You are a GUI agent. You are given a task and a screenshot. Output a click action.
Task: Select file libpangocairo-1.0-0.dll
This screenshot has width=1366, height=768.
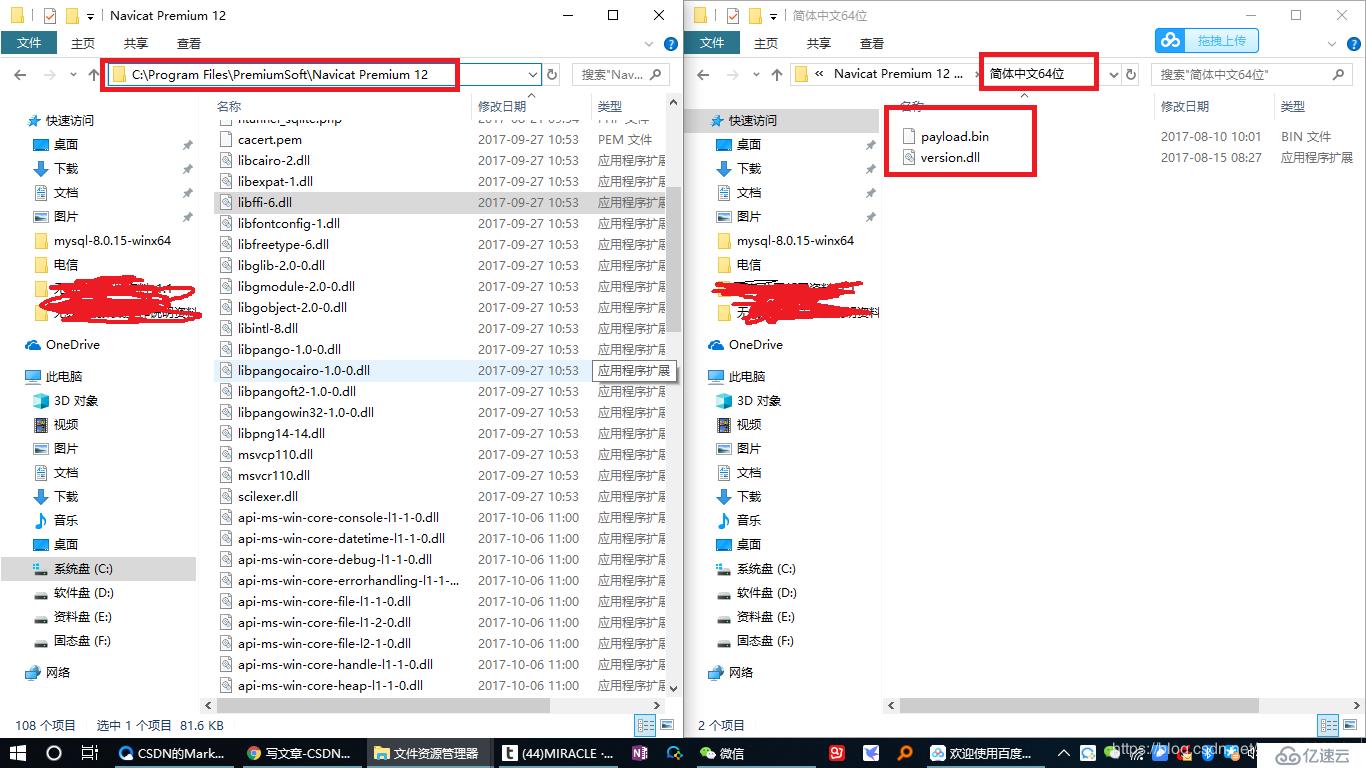click(303, 370)
